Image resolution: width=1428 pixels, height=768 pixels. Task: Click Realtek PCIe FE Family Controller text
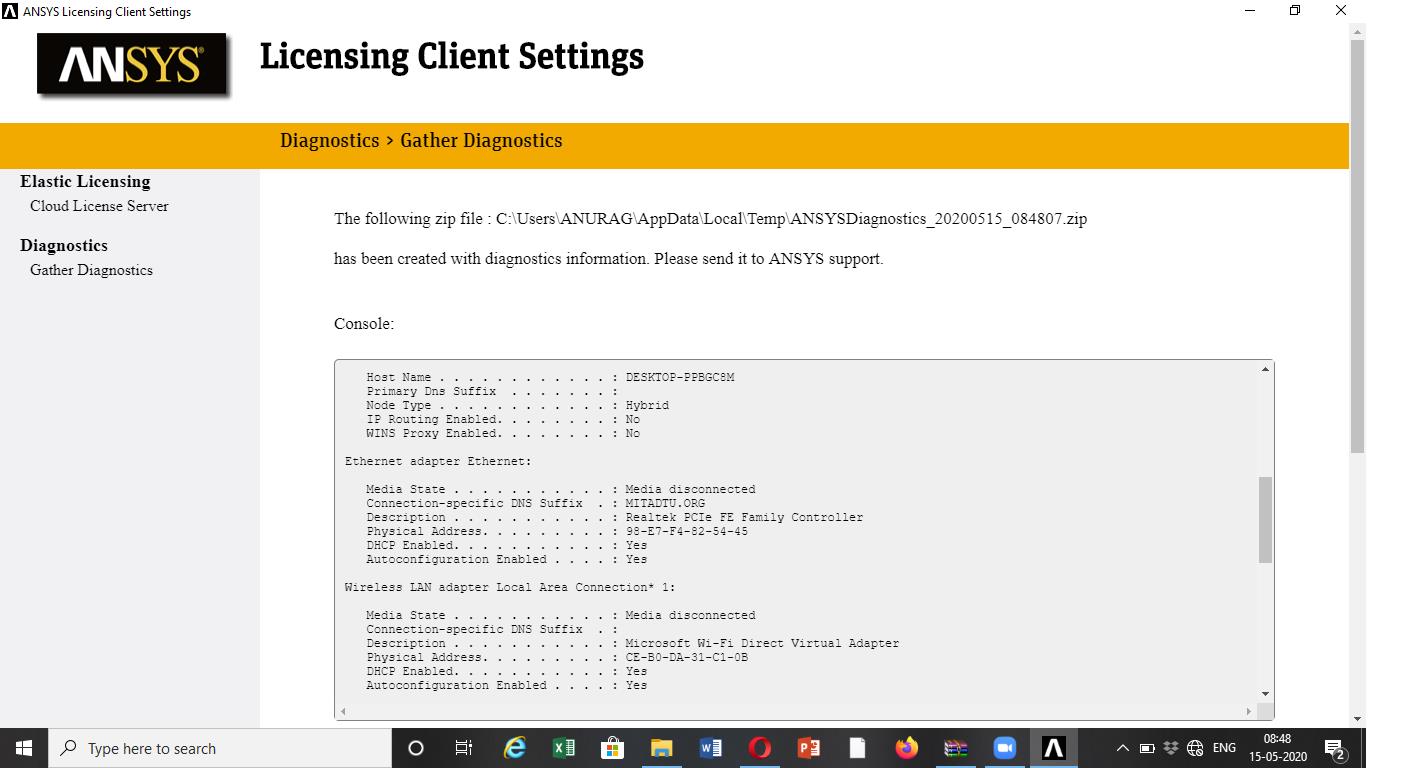(744, 518)
